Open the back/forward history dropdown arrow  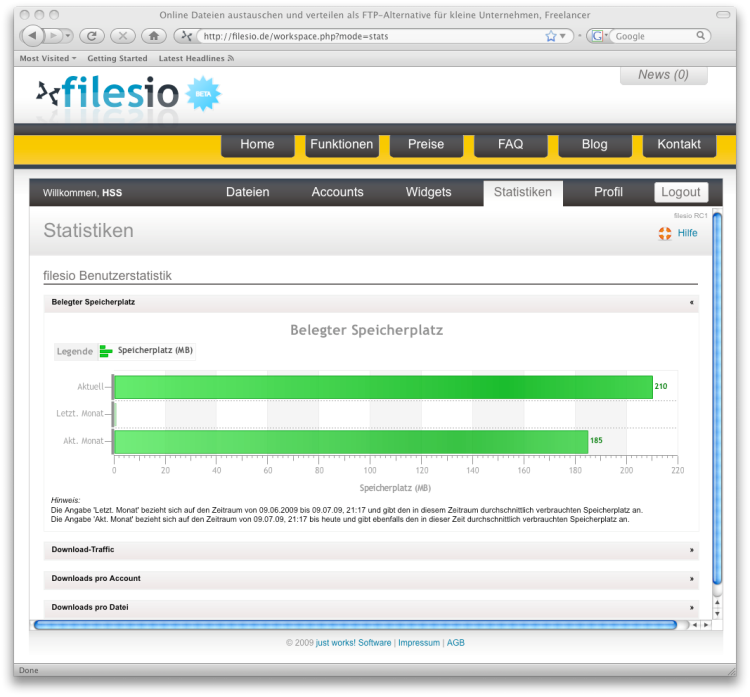[x=68, y=36]
